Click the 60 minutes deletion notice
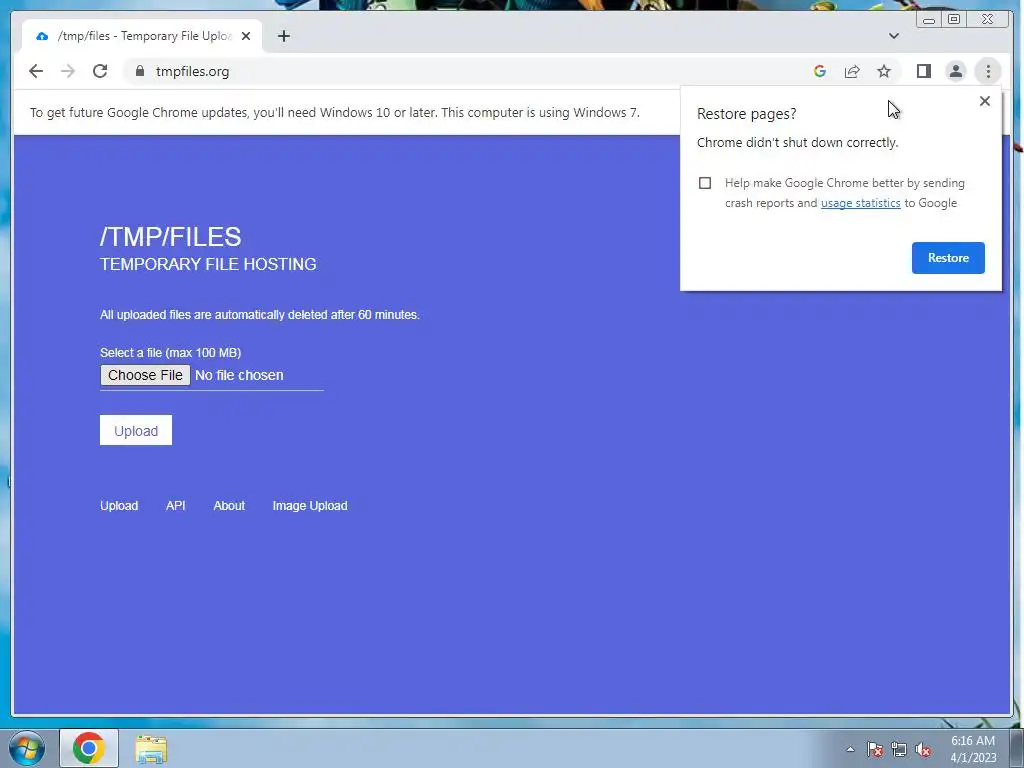1024x768 pixels. point(259,315)
